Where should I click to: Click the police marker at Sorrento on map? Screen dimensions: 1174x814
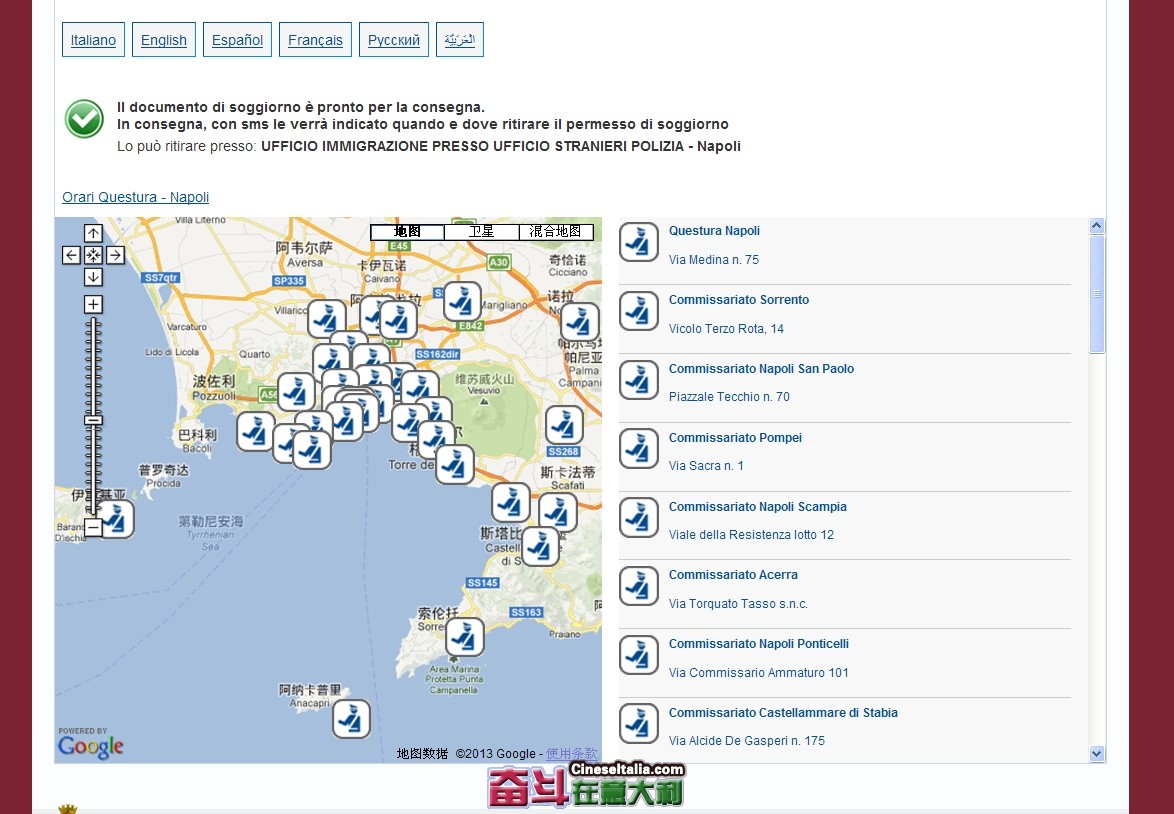464,637
